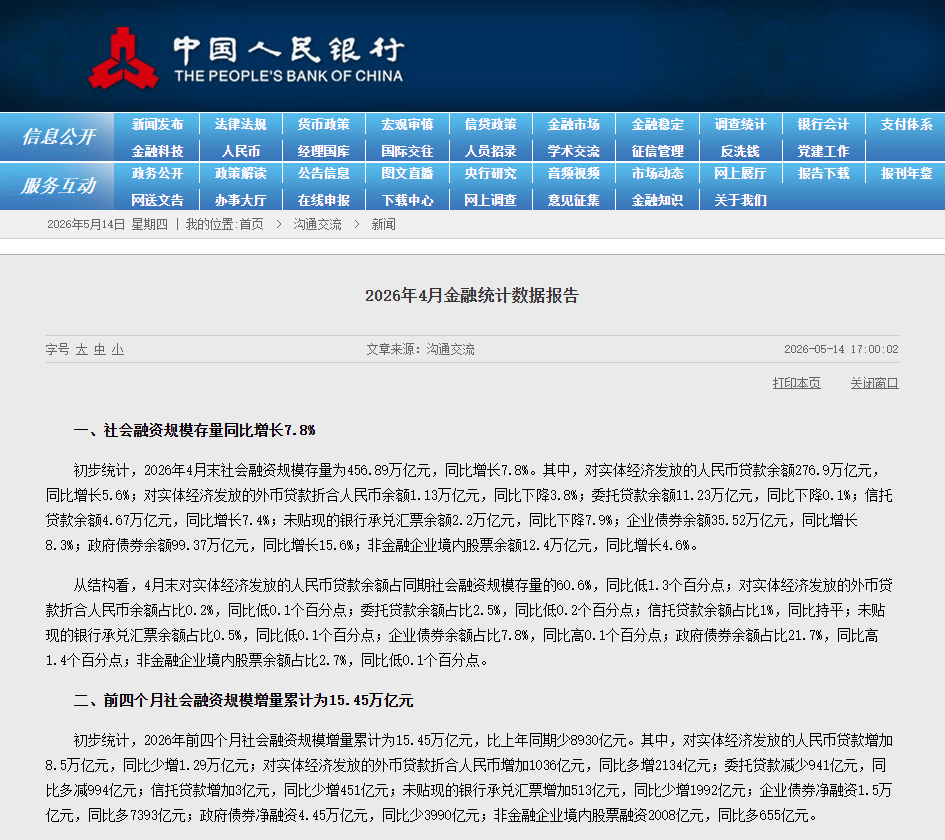Screen dimensions: 945x840
Task: Open 调查统计 menu item
Action: point(740,124)
